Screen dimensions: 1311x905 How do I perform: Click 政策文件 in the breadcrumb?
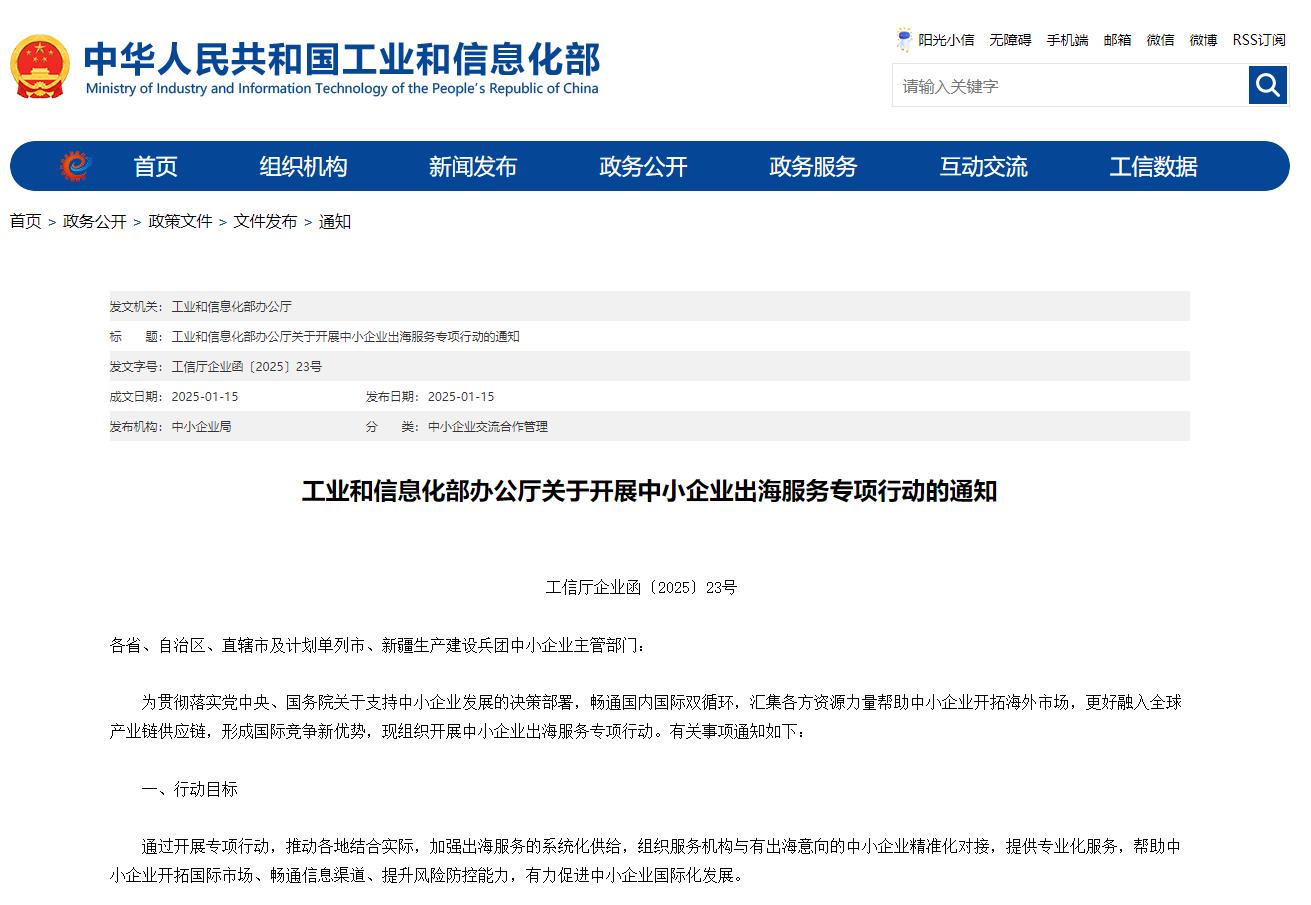[180, 222]
